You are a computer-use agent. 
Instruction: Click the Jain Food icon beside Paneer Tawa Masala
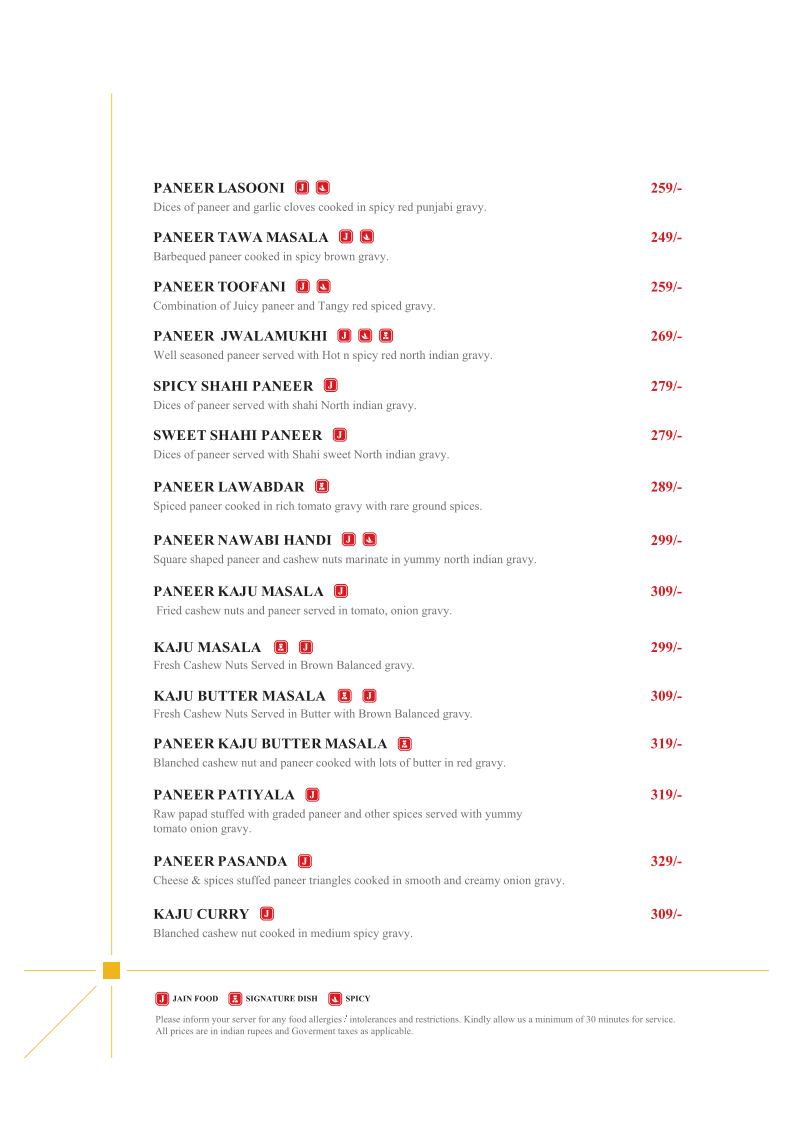point(346,237)
